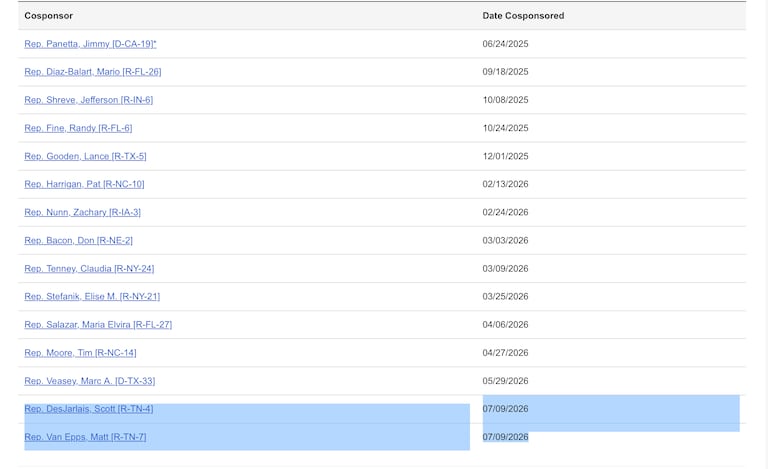Open Rep. Diaz-Balart, Mario link
This screenshot has width=768, height=469.
pyautogui.click(x=93, y=72)
